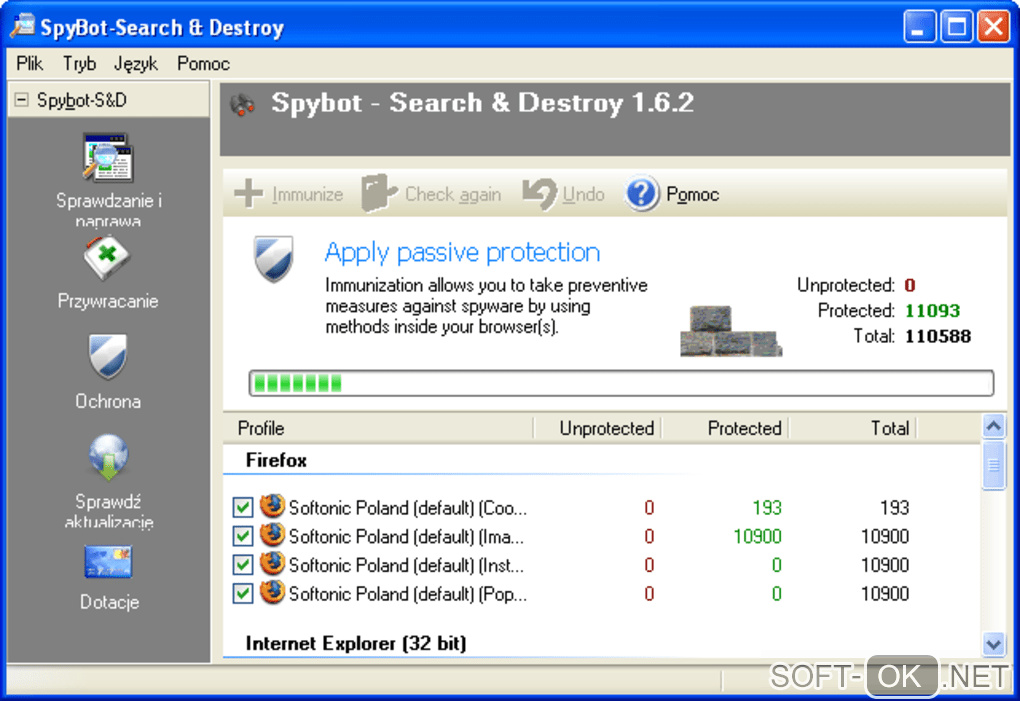Click summary Protected count 11093
The image size is (1020, 701).
tap(932, 311)
